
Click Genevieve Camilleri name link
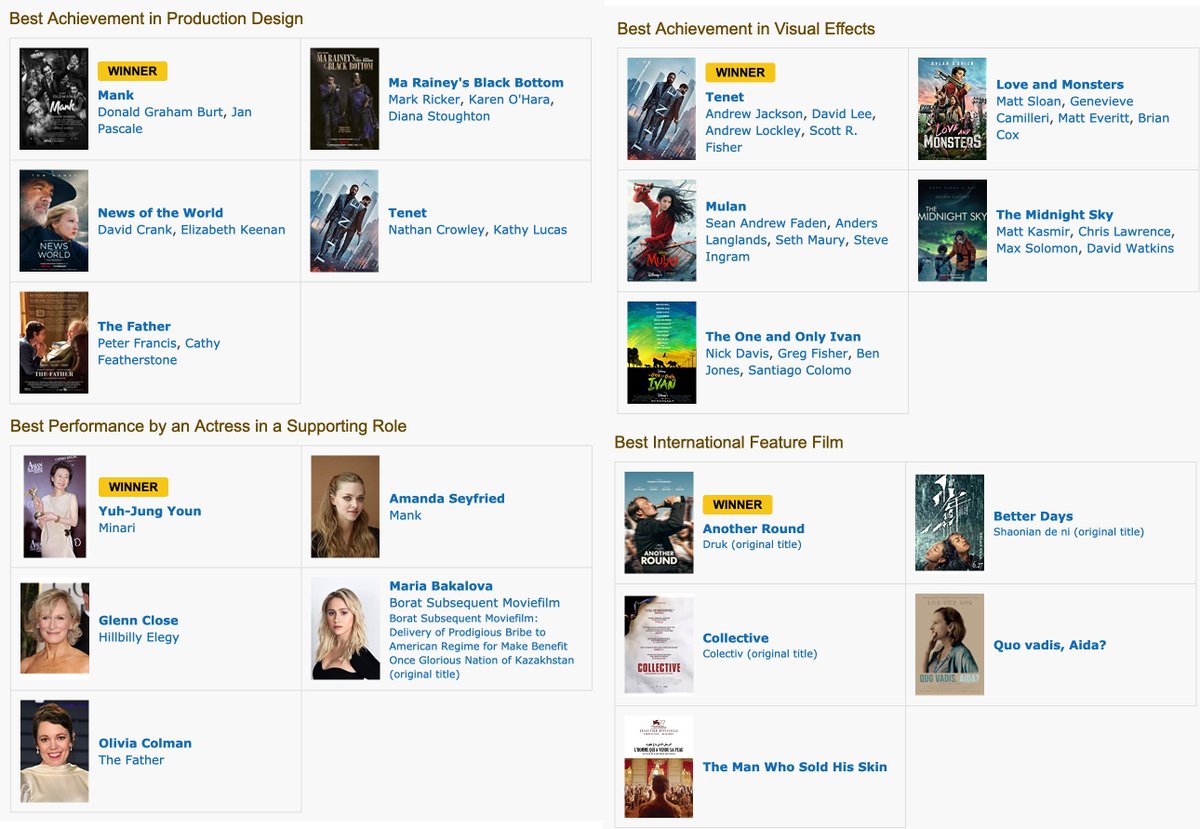pyautogui.click(x=1065, y=109)
